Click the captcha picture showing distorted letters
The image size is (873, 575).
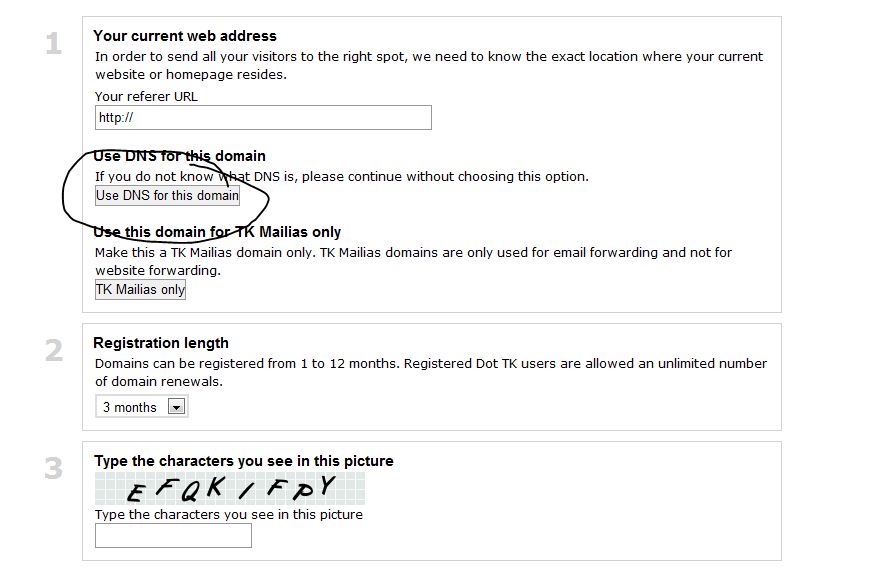(x=230, y=489)
